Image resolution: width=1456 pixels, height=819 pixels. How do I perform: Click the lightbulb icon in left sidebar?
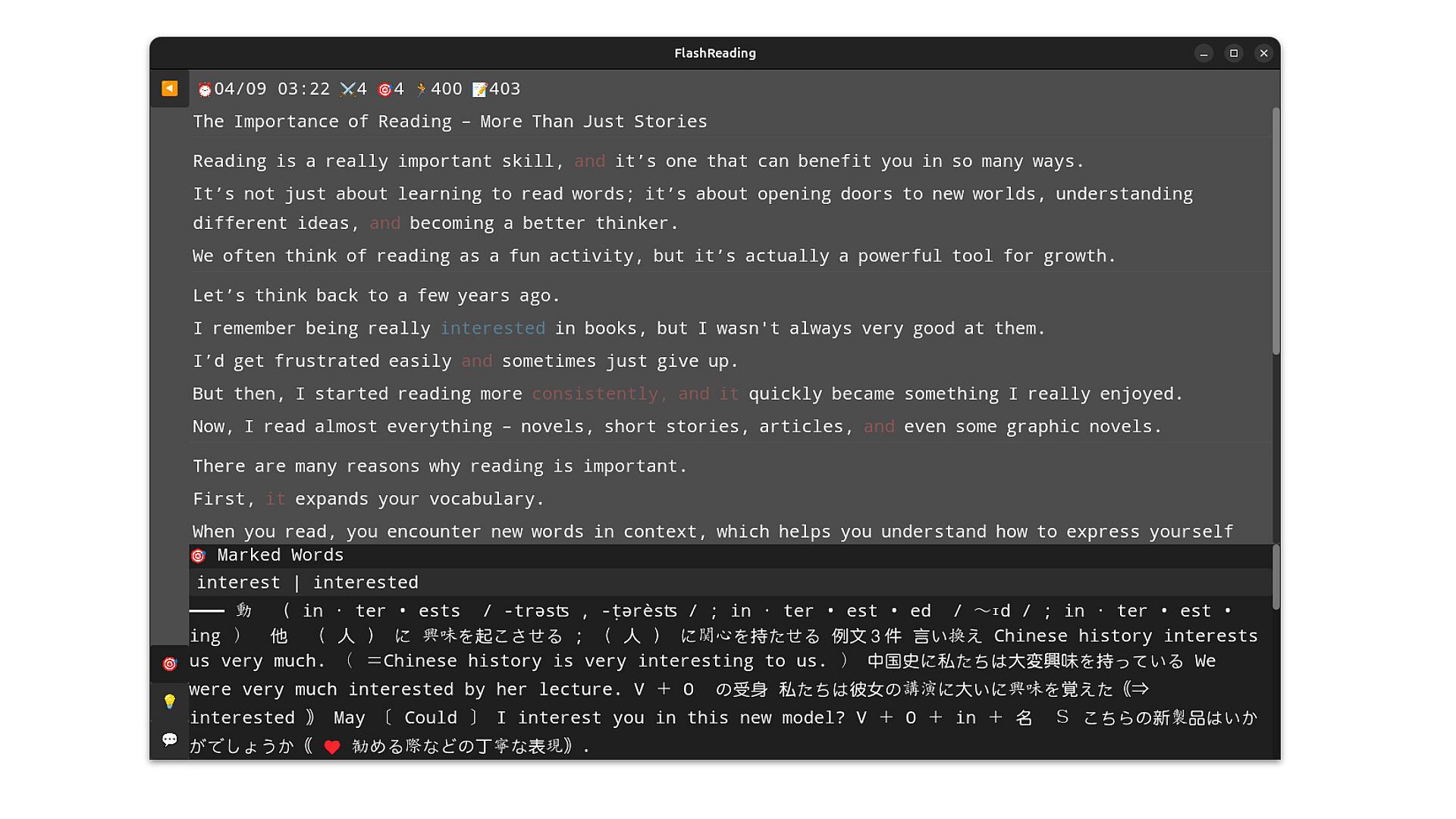pos(170,701)
